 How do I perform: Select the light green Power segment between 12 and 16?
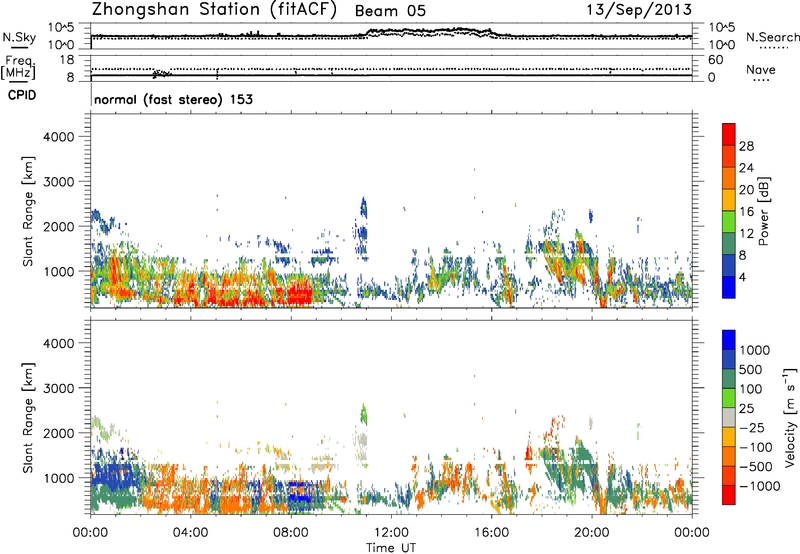(729, 221)
